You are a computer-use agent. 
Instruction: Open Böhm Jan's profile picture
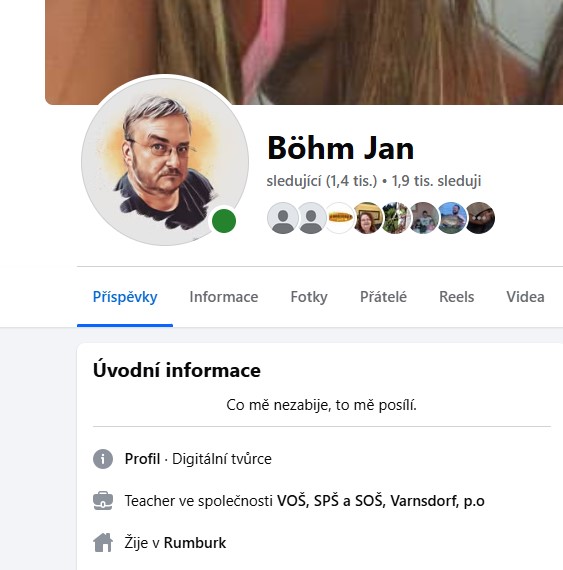click(165, 161)
